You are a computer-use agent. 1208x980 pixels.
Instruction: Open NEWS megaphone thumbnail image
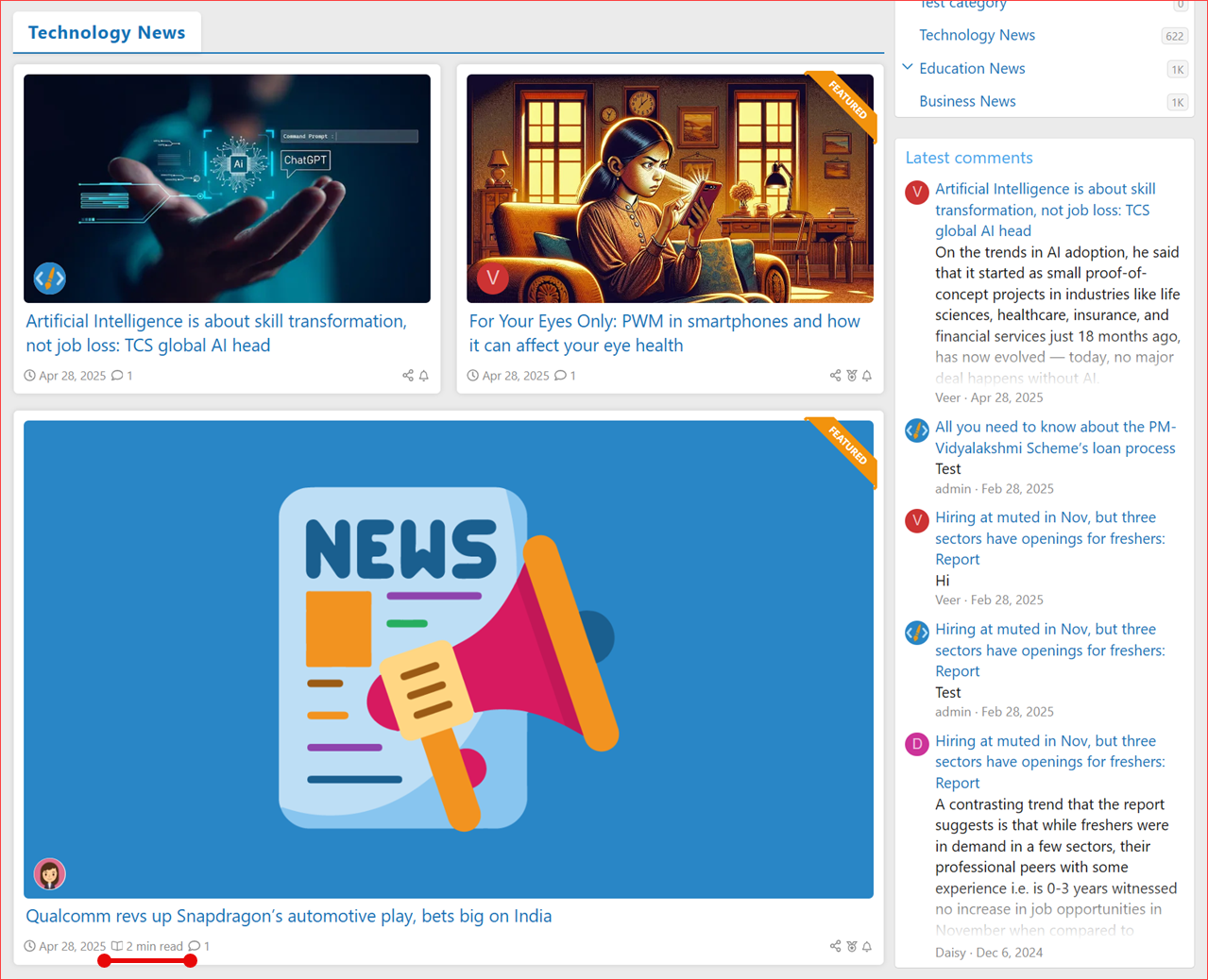[449, 659]
